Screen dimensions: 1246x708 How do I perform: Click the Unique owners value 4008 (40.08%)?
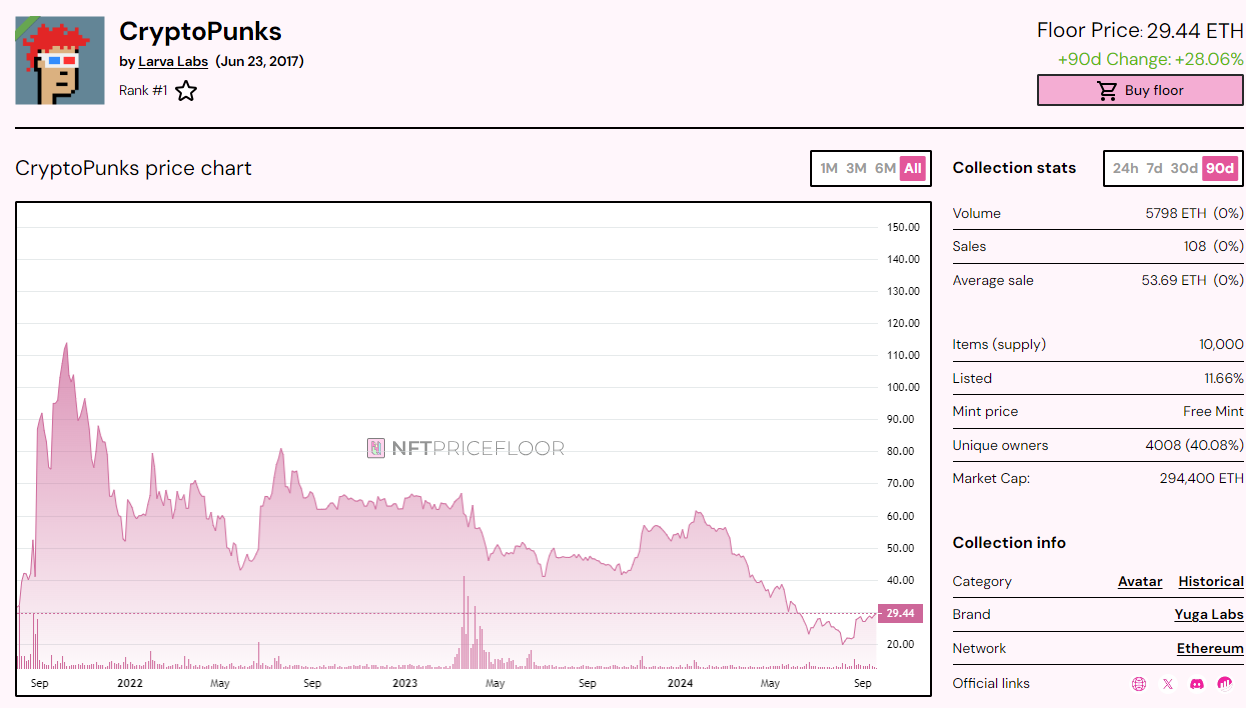[1194, 445]
